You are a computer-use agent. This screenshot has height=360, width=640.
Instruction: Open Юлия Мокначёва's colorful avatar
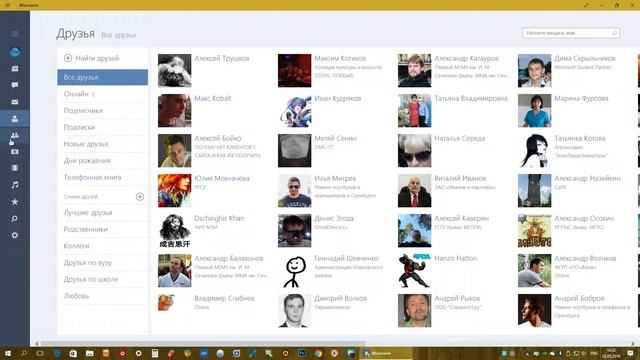click(174, 191)
